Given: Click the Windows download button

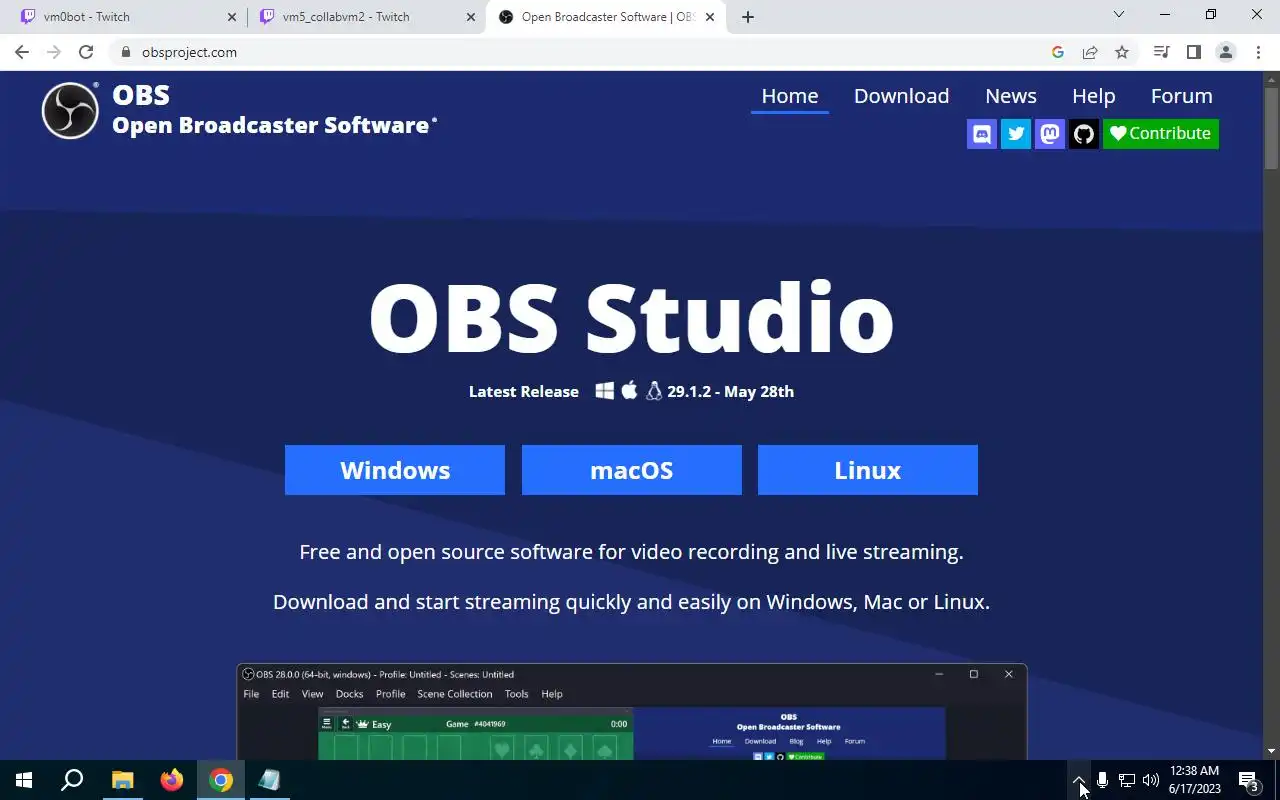Looking at the screenshot, I should [395, 470].
